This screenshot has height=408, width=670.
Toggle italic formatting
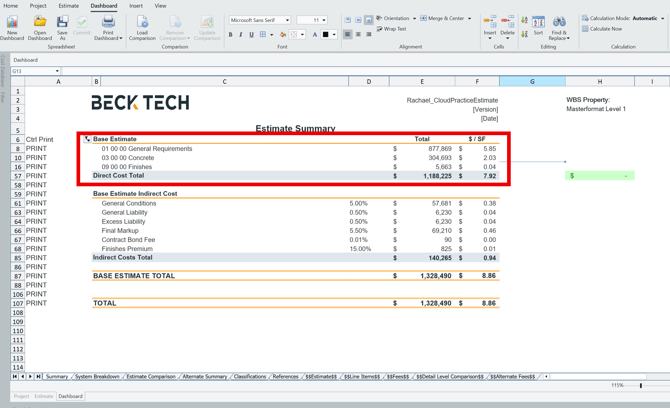(x=241, y=35)
